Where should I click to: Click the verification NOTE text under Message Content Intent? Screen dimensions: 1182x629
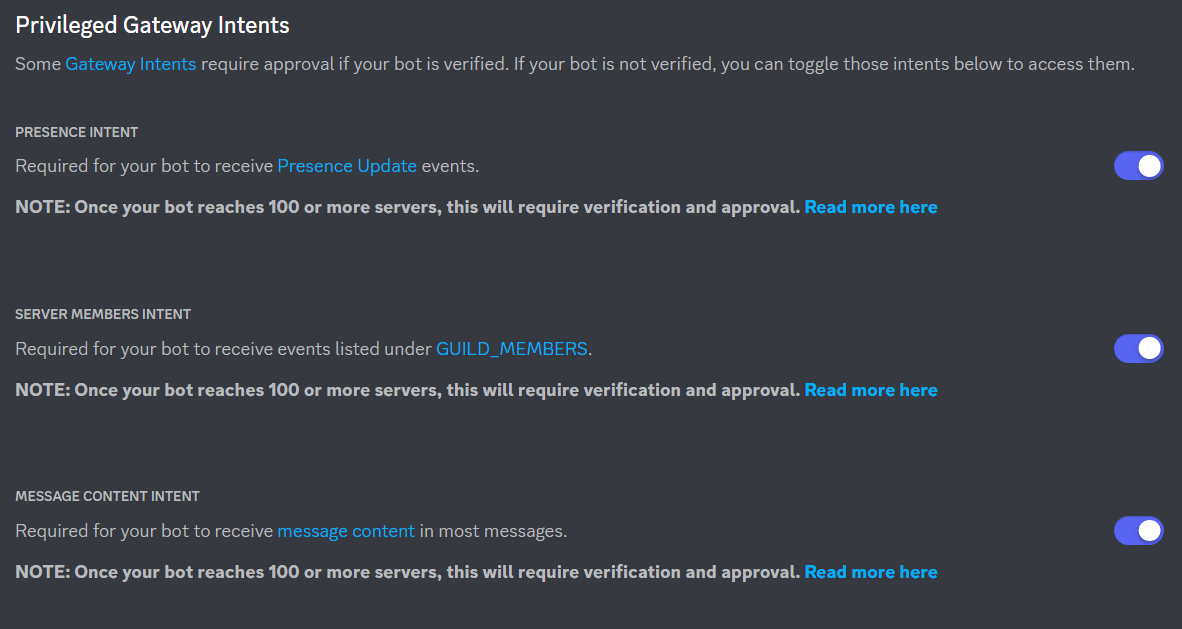pos(407,572)
